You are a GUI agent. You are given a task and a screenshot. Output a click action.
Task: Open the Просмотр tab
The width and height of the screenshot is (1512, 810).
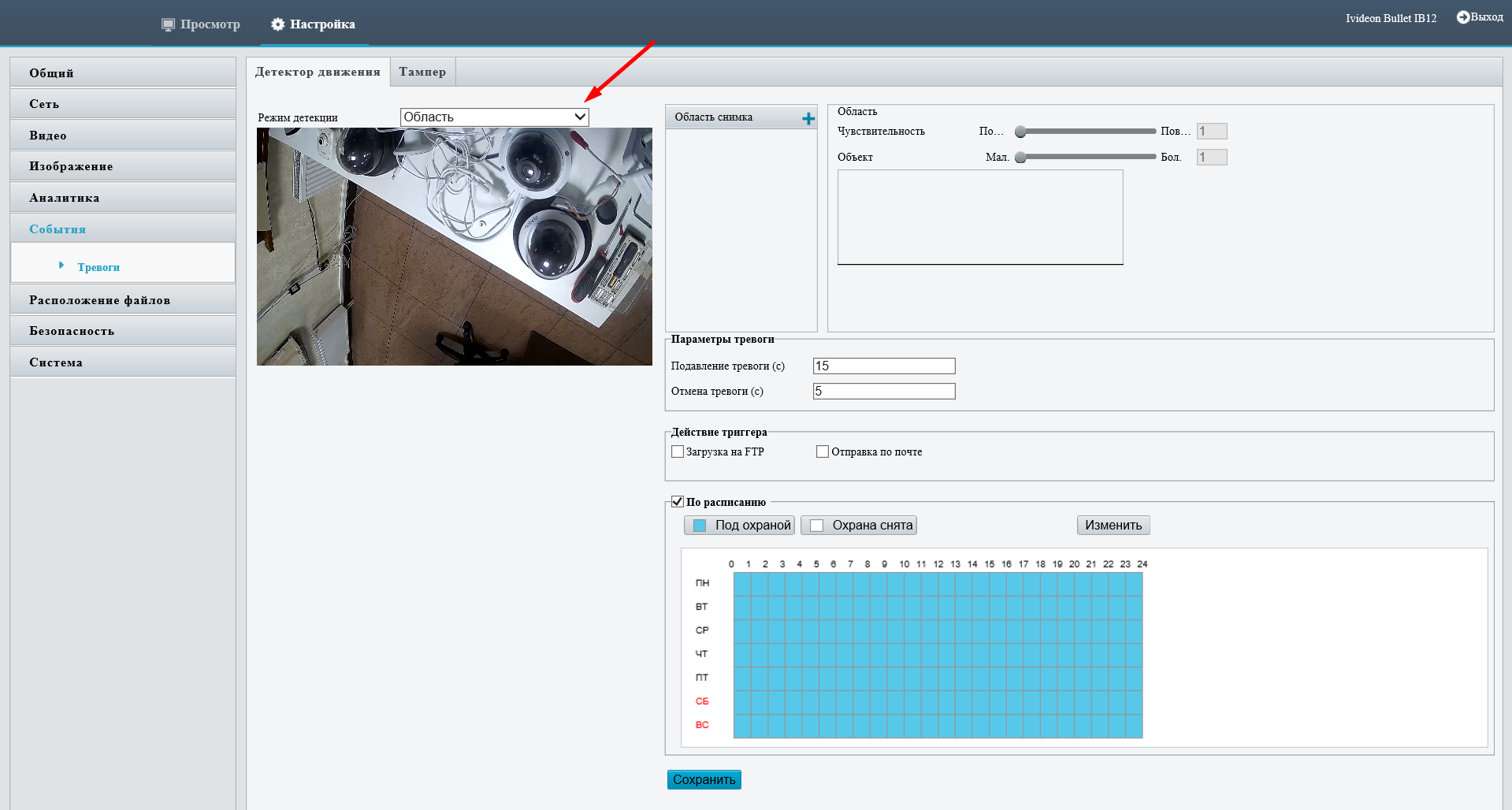pyautogui.click(x=201, y=24)
